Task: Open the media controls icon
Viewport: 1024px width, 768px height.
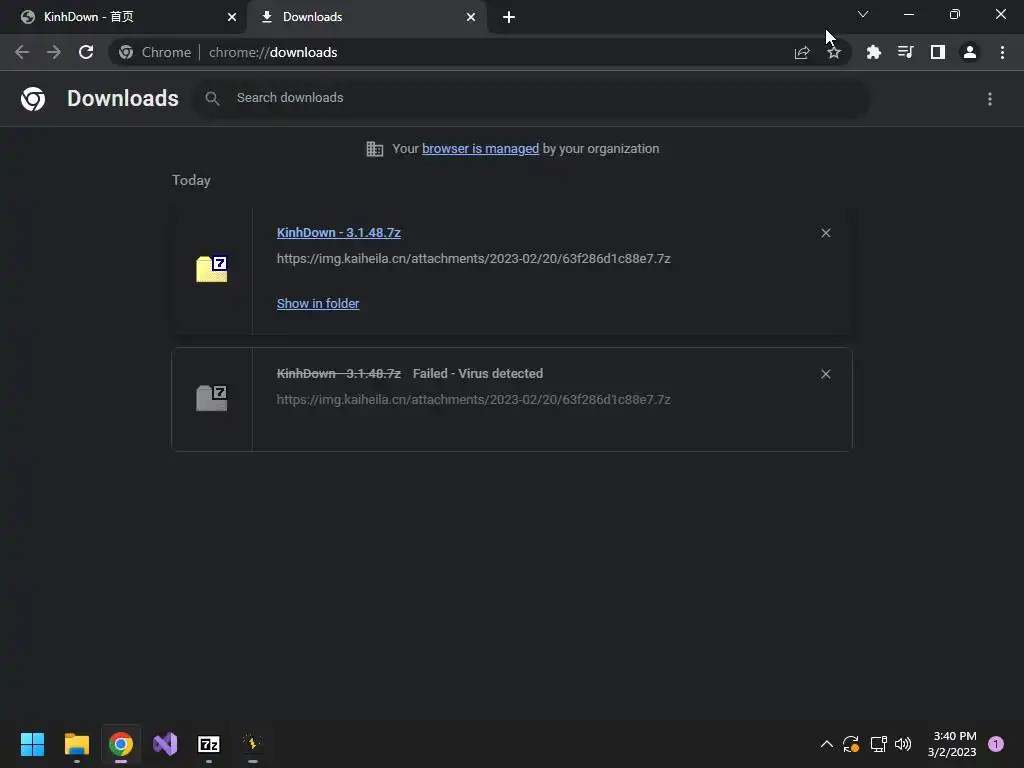Action: (x=905, y=52)
